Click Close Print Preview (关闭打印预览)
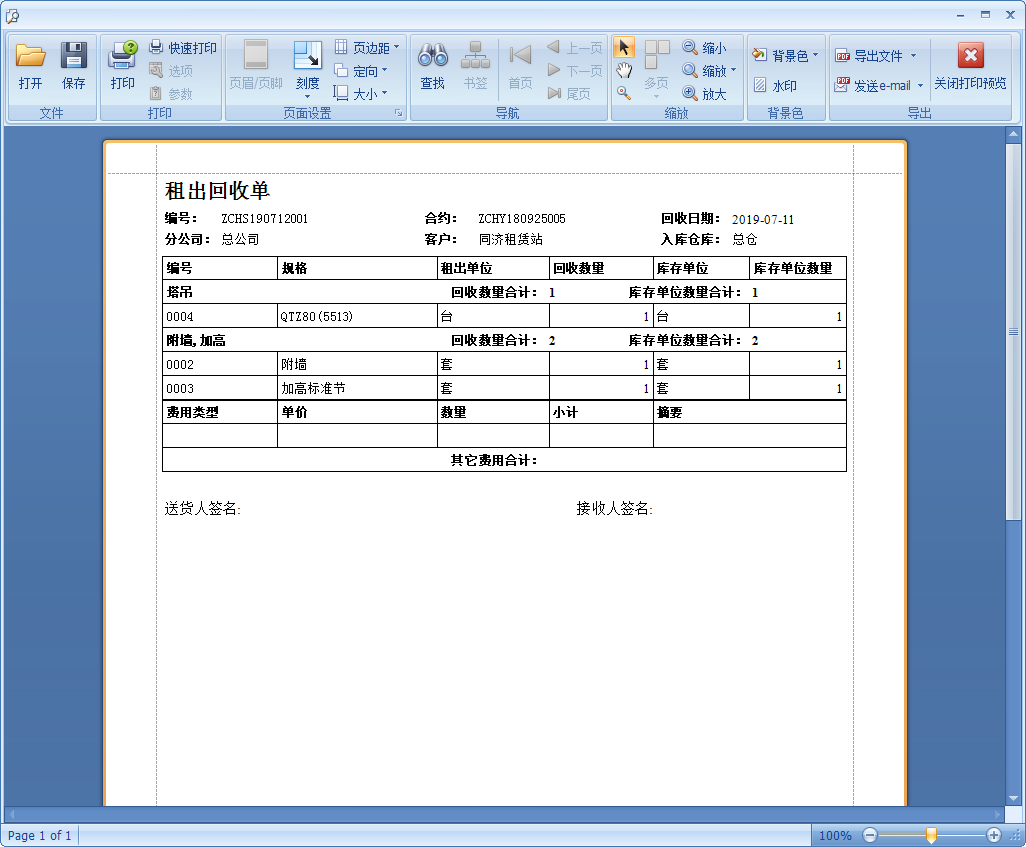This screenshot has height=847, width=1026. (970, 65)
